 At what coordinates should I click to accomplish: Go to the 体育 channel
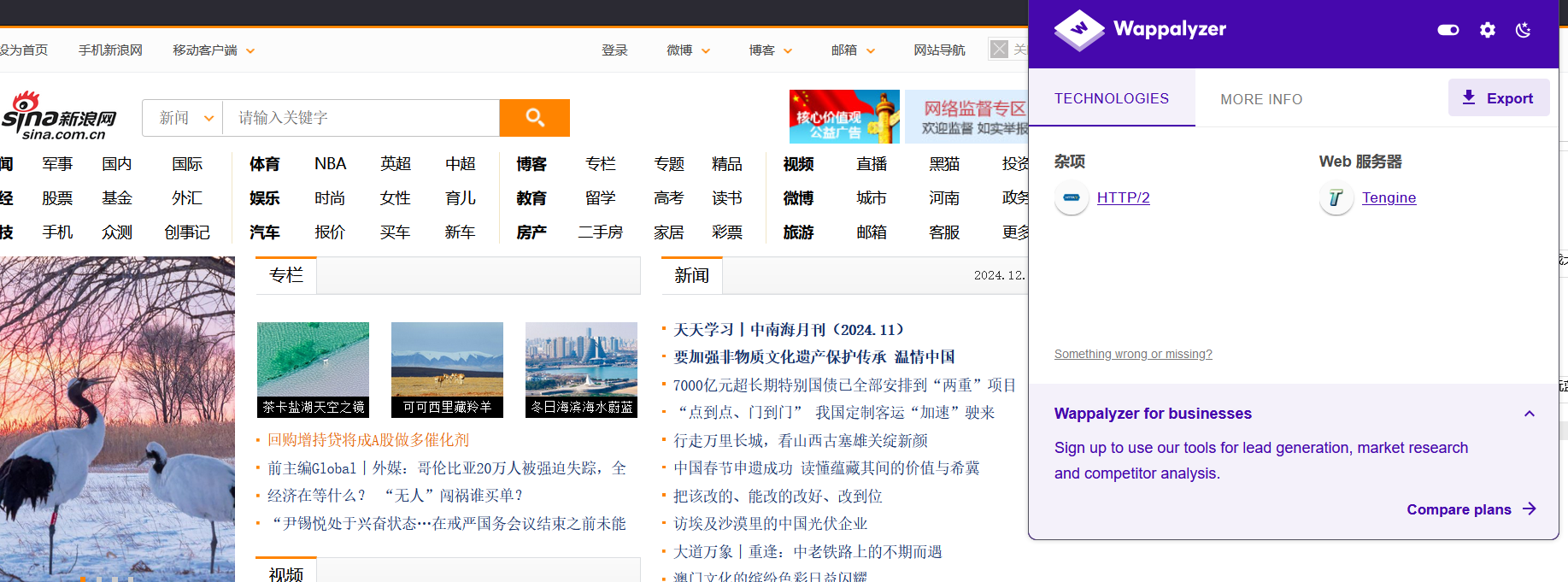pyautogui.click(x=265, y=164)
